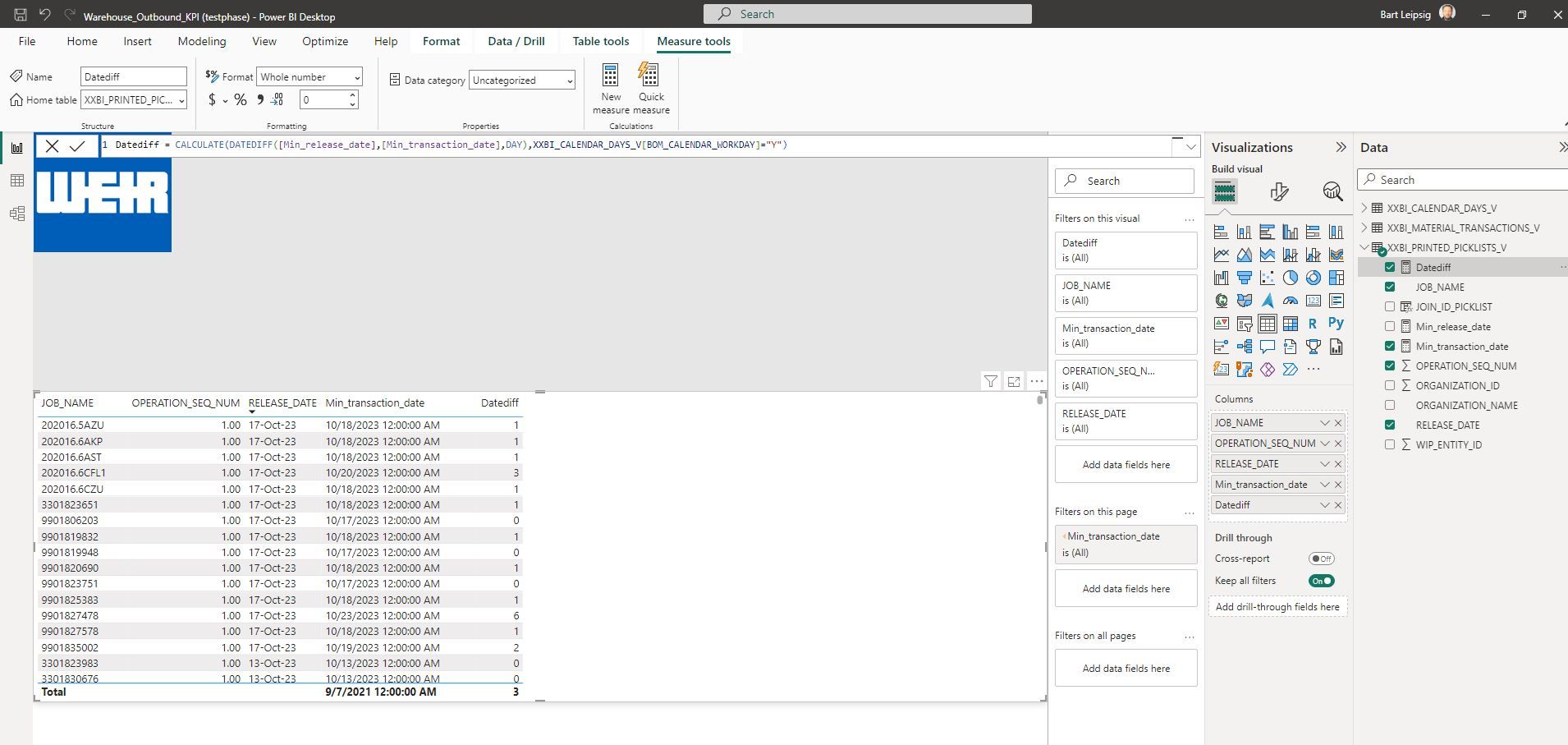The height and width of the screenshot is (745, 1568).
Task: Open the Format Whole number dropdown
Action: [309, 76]
